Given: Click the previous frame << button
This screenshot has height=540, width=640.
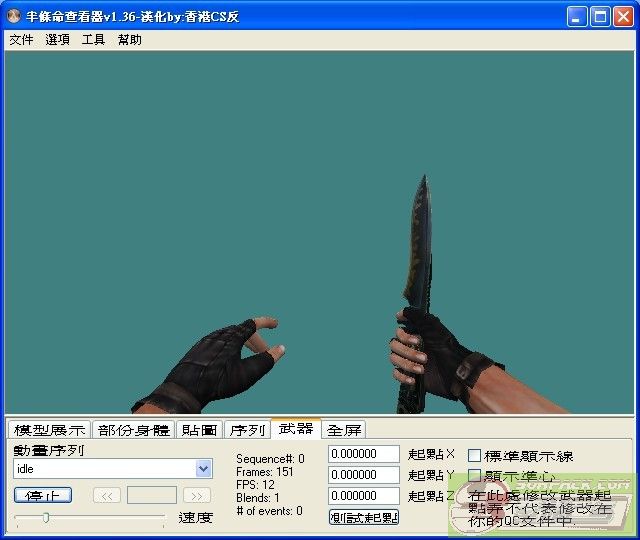Looking at the screenshot, I should (x=107, y=495).
